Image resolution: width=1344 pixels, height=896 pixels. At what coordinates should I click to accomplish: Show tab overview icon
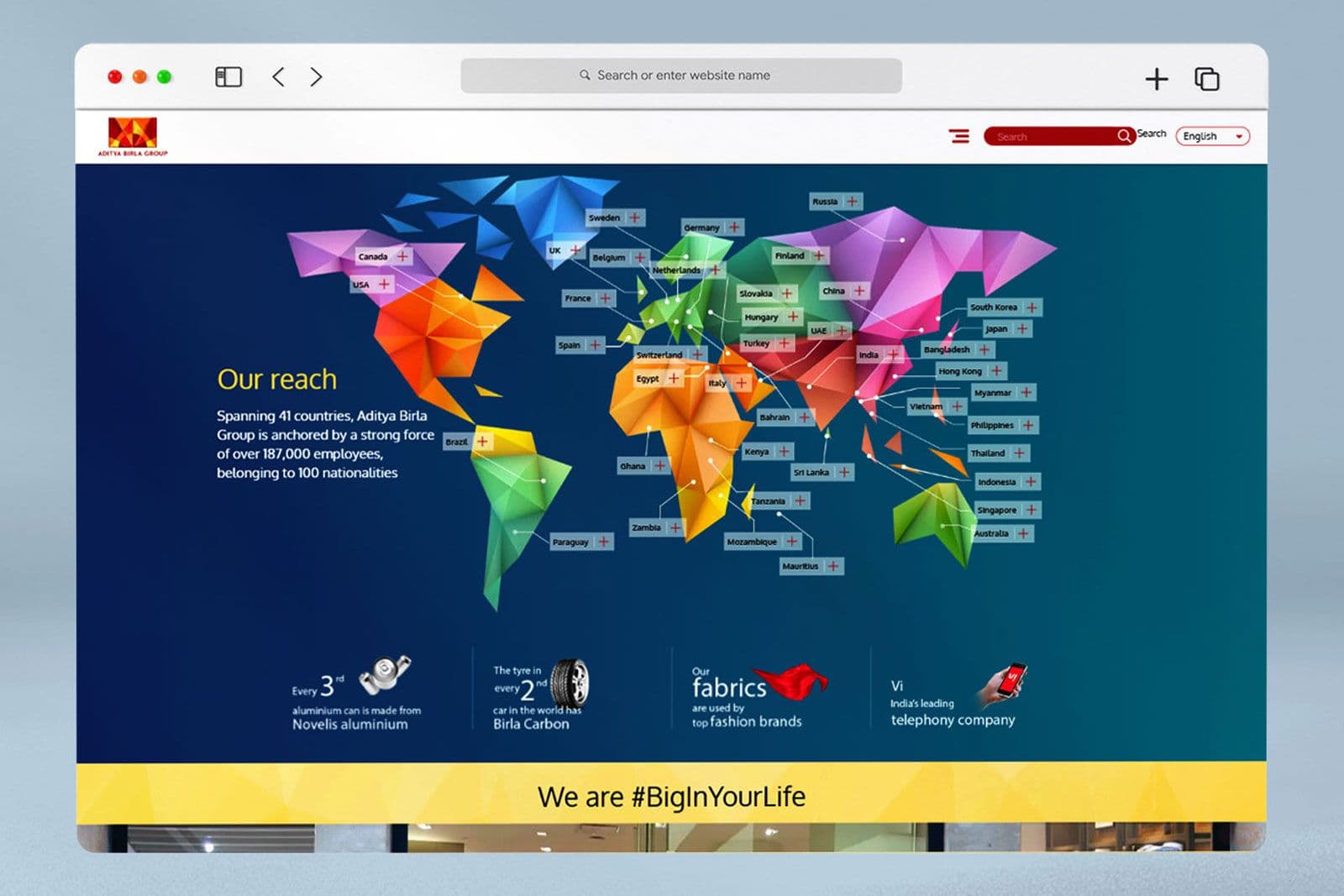point(1207,79)
